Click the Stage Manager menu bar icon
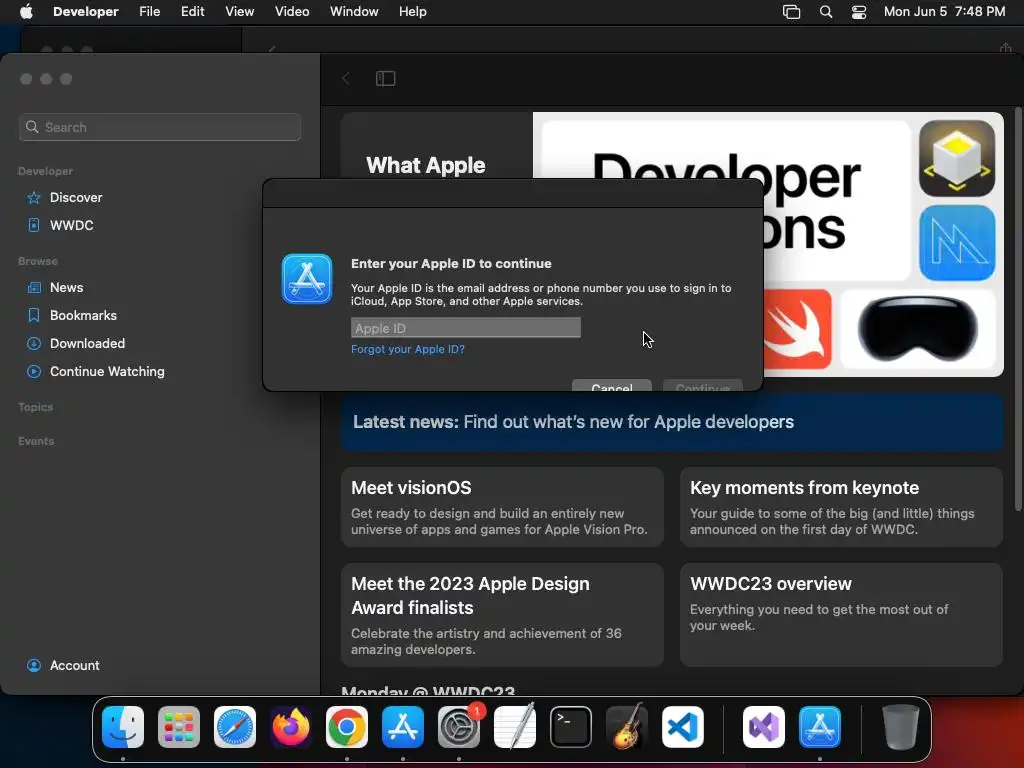1024x768 pixels. point(792,12)
